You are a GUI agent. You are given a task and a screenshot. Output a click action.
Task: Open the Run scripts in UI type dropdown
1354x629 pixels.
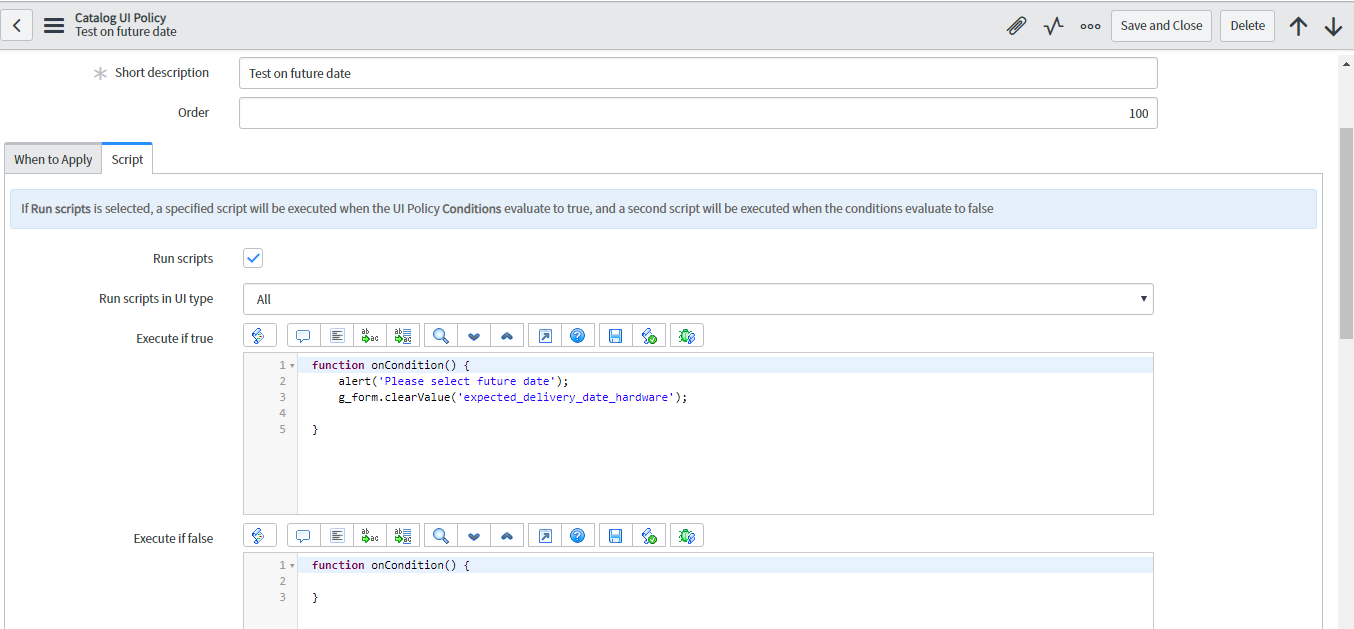698,299
